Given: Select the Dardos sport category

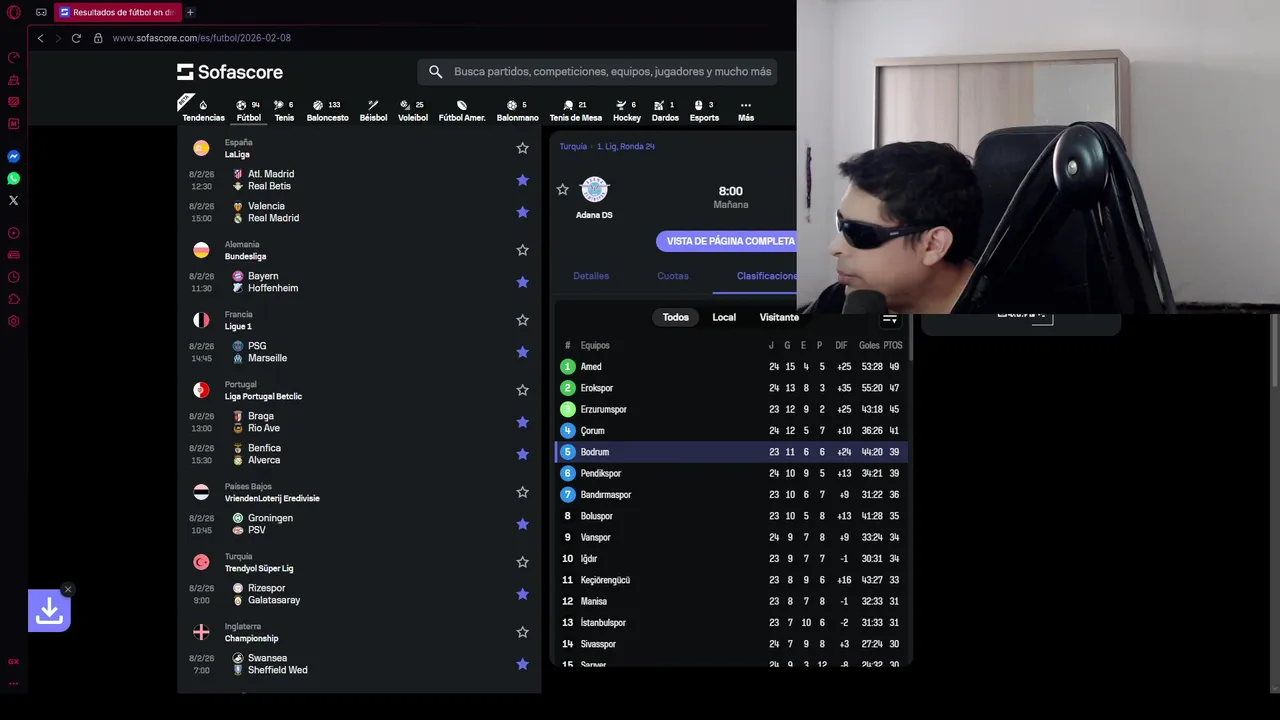Looking at the screenshot, I should (665, 110).
